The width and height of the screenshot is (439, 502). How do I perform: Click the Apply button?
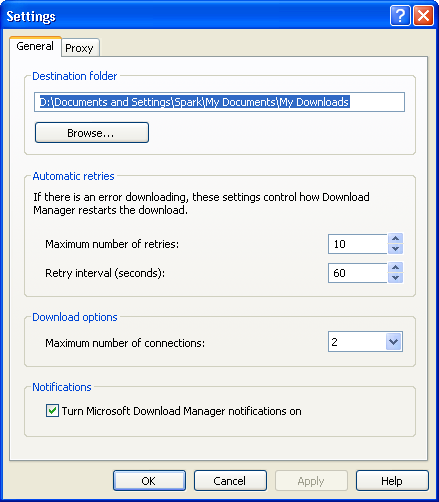click(311, 481)
